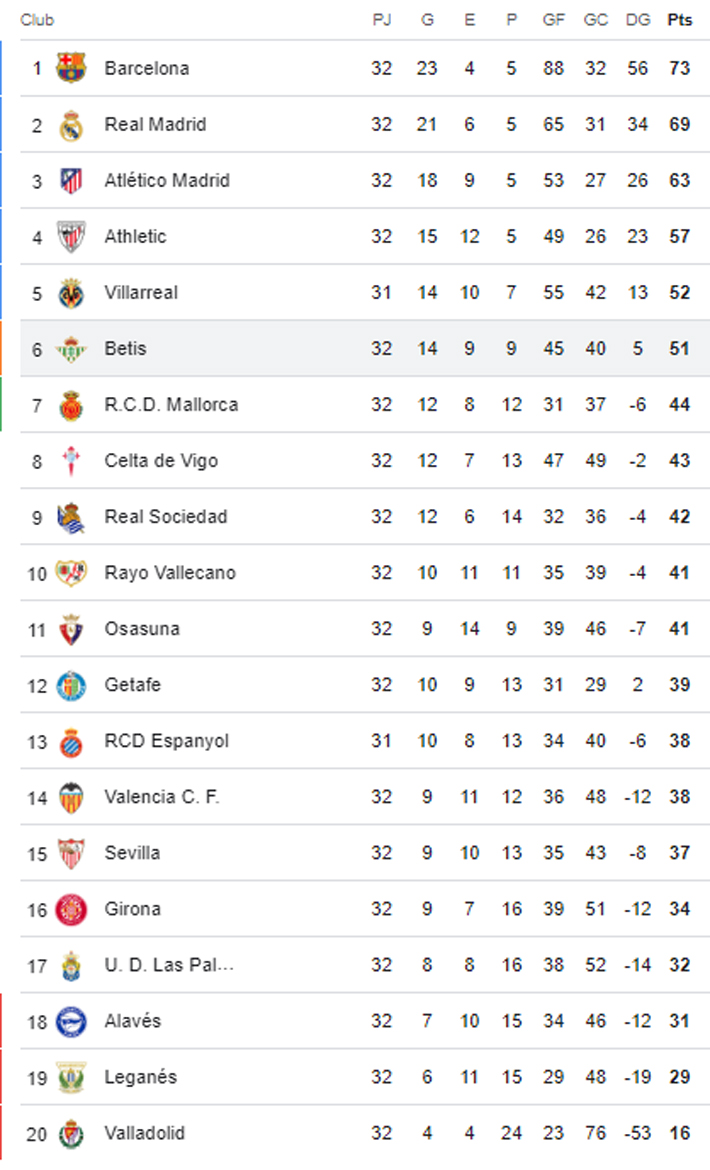The height and width of the screenshot is (1170, 710).
Task: Click the Real Madrid crest icon
Action: pos(71,125)
